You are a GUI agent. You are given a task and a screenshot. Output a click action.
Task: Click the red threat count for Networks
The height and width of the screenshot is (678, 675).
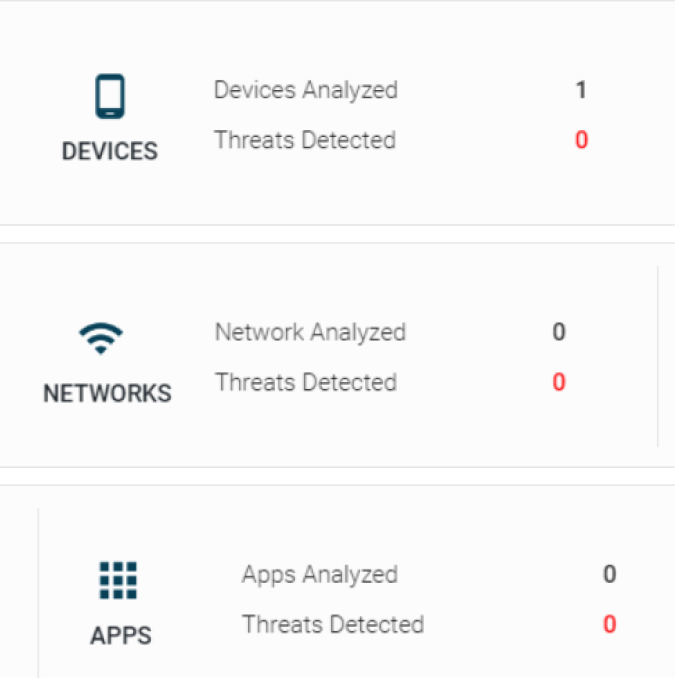(559, 382)
